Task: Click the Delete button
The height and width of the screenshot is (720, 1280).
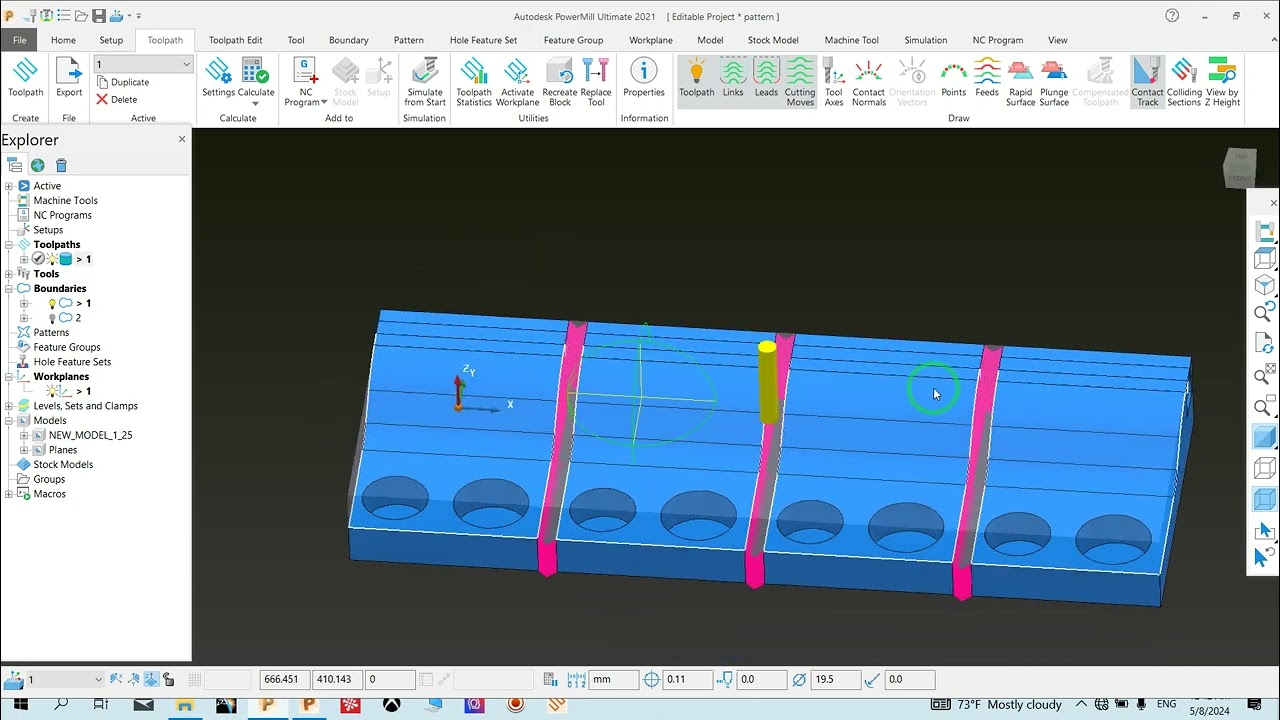Action: [116, 100]
